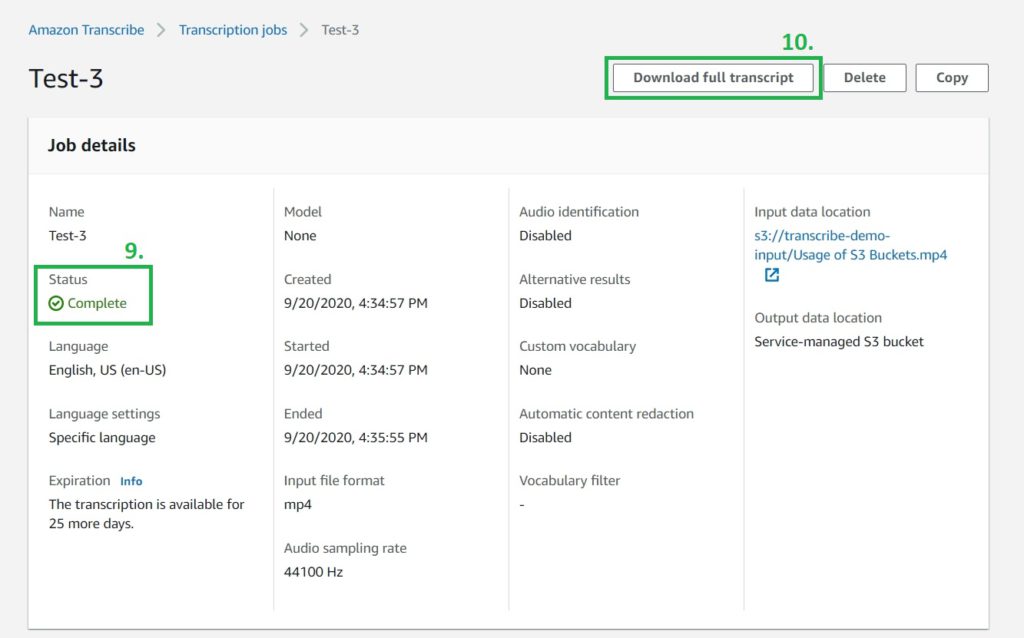Screen dimensions: 1024x638
Task: Click the green Complete status check icon
Action: (56, 303)
